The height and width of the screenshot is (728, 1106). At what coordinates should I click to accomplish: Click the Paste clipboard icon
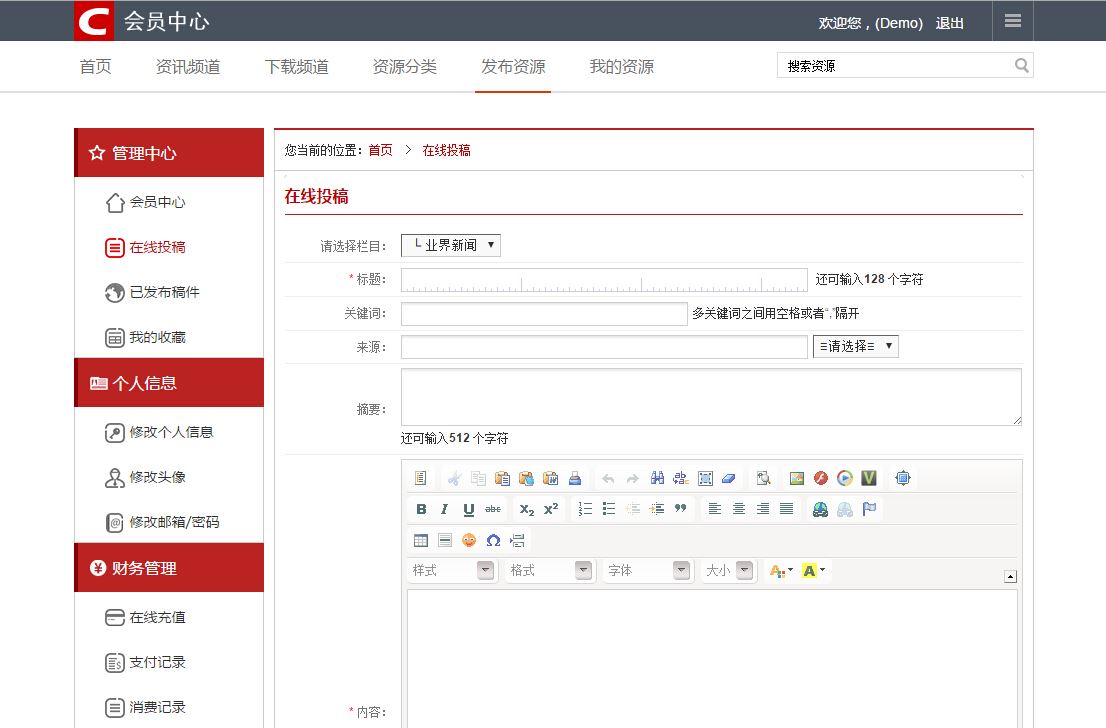coord(502,478)
